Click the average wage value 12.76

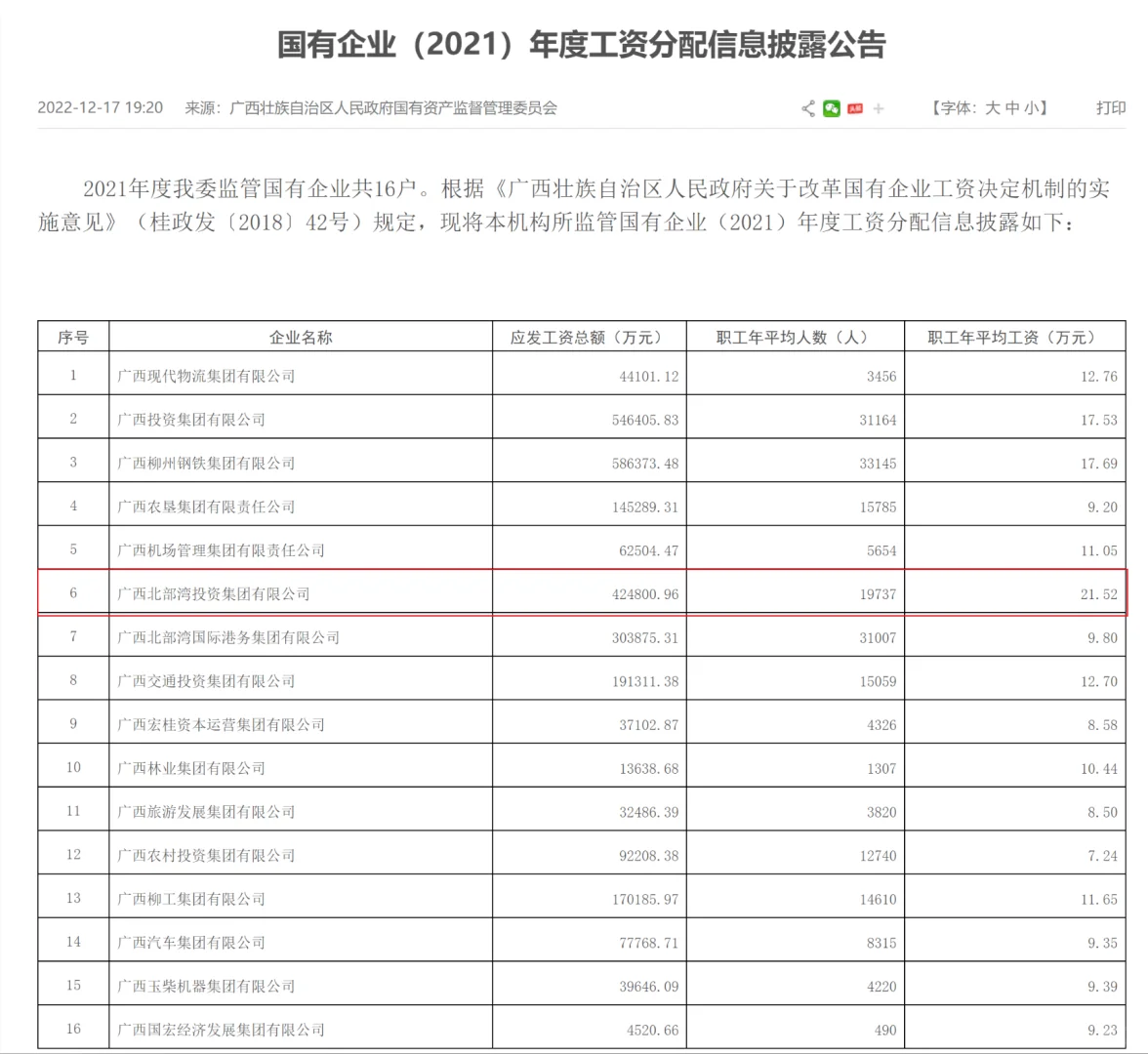(1099, 377)
